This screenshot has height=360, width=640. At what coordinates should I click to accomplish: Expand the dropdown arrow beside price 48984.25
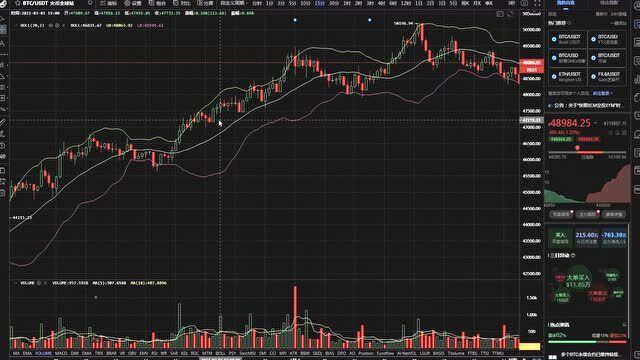(595, 123)
